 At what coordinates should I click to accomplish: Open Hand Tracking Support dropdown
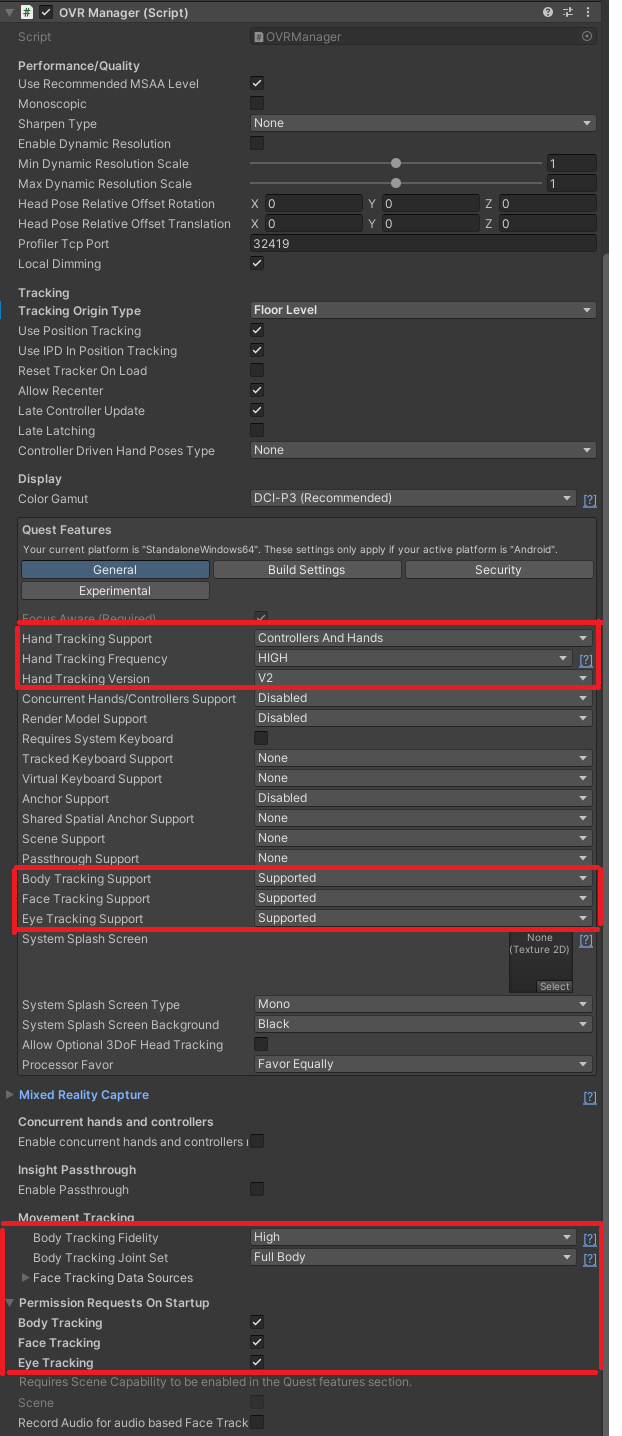423,638
